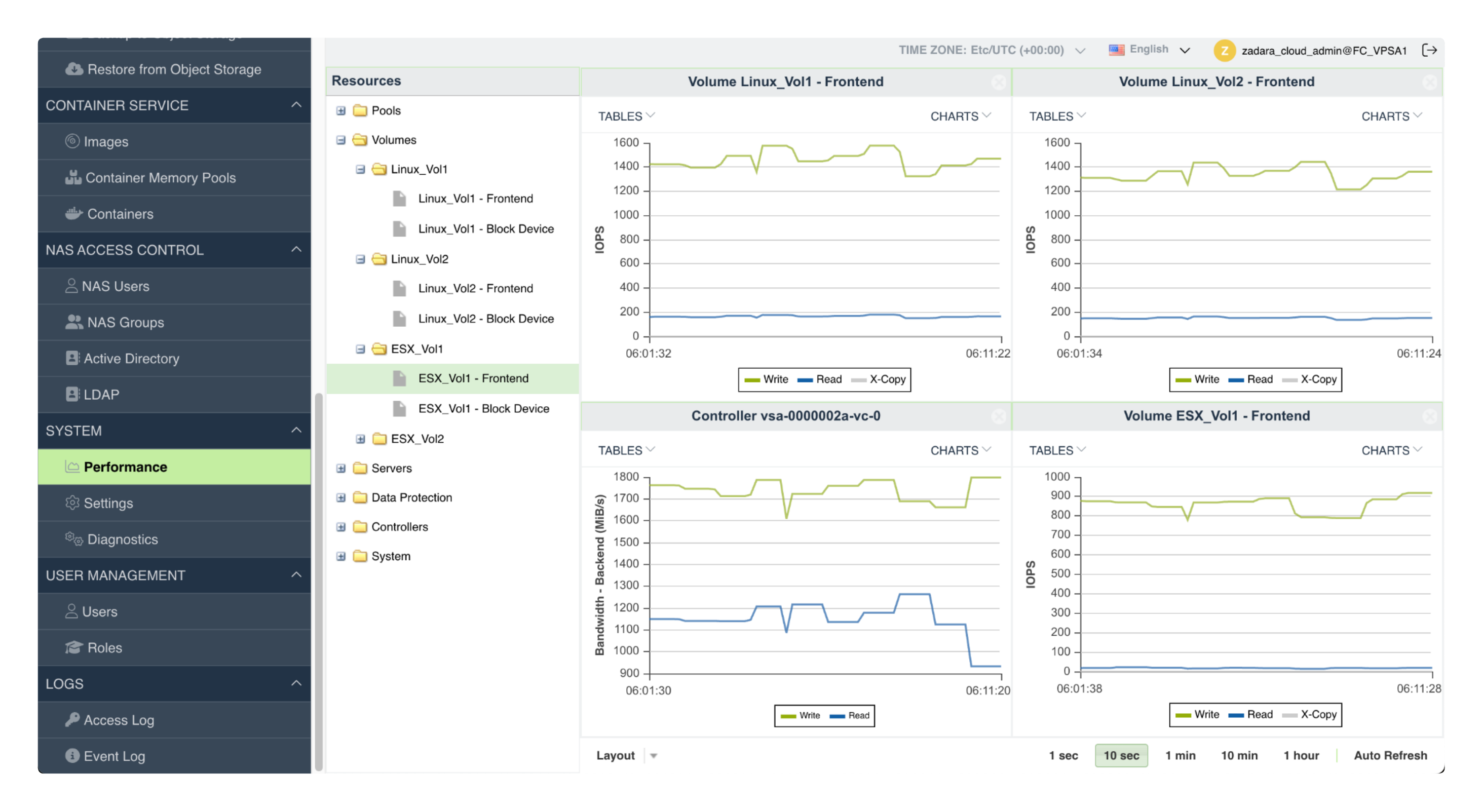Select the Container Memory Pools icon
This screenshot has height=812, width=1483.
pyautogui.click(x=73, y=177)
